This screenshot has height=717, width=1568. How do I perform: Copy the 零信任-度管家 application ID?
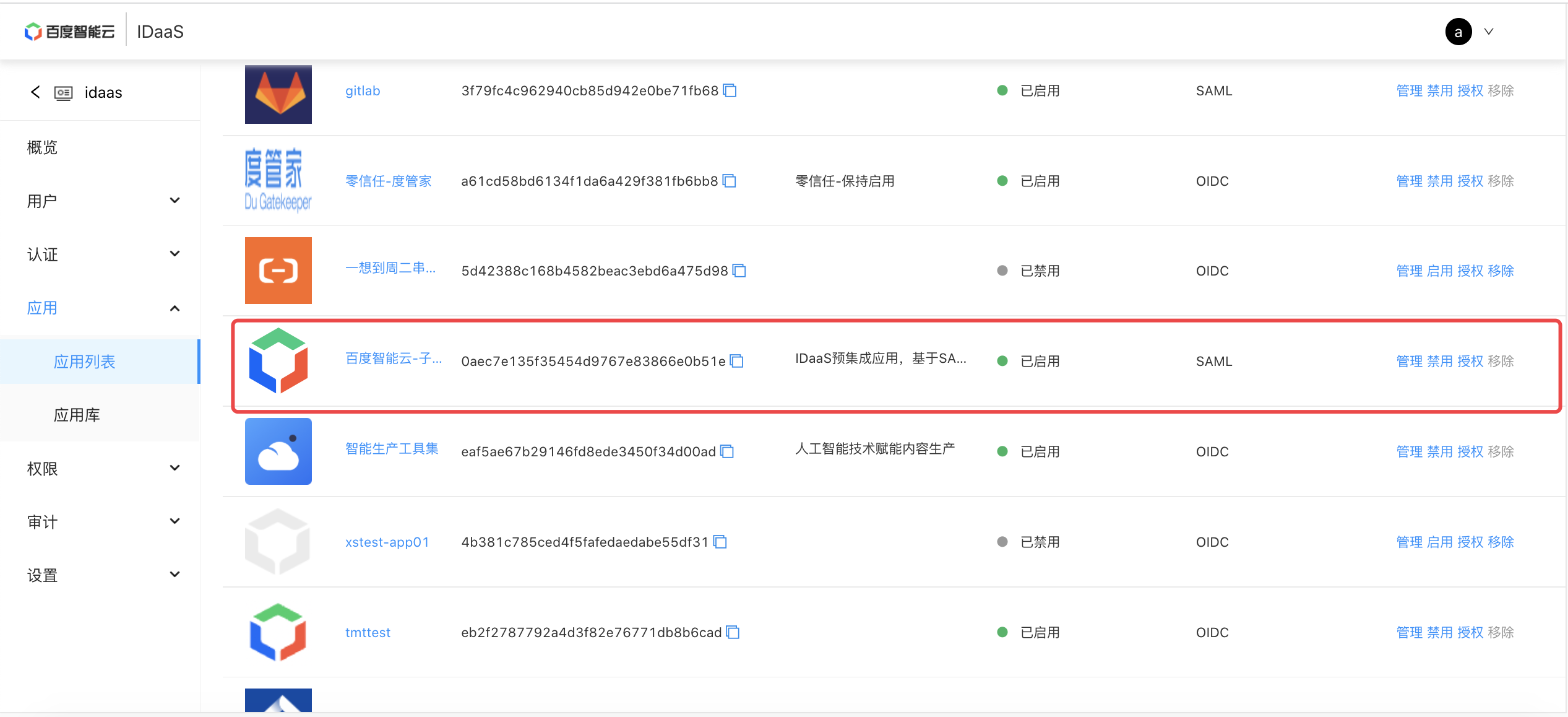730,181
